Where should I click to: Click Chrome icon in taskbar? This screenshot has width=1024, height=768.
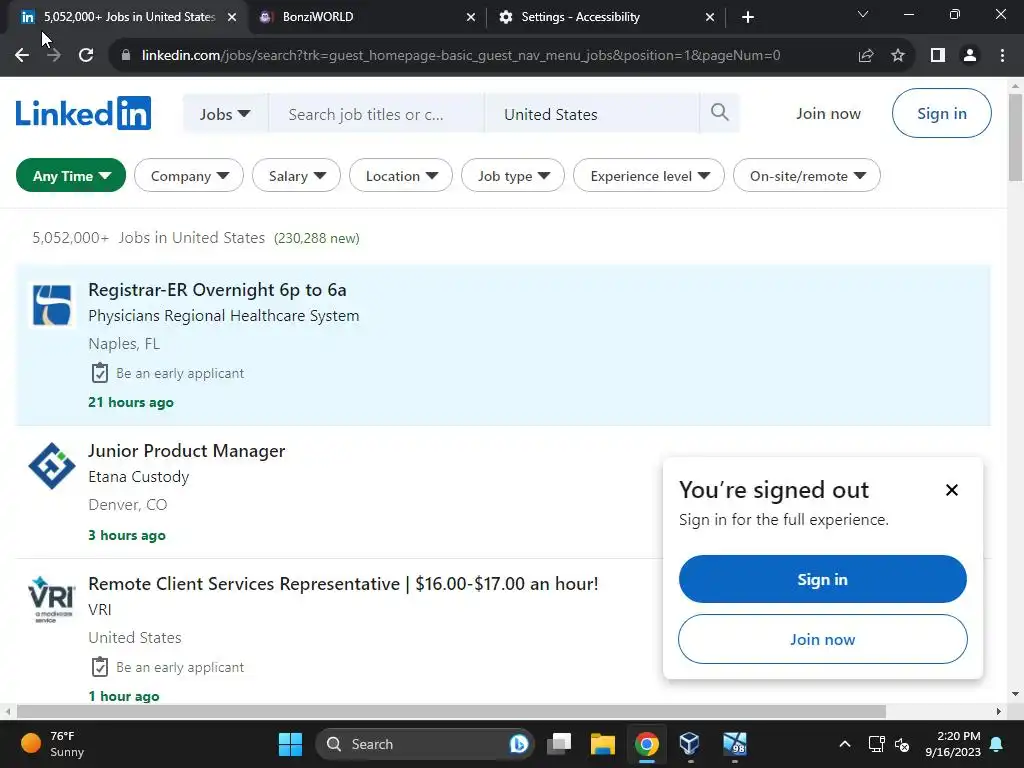(647, 744)
